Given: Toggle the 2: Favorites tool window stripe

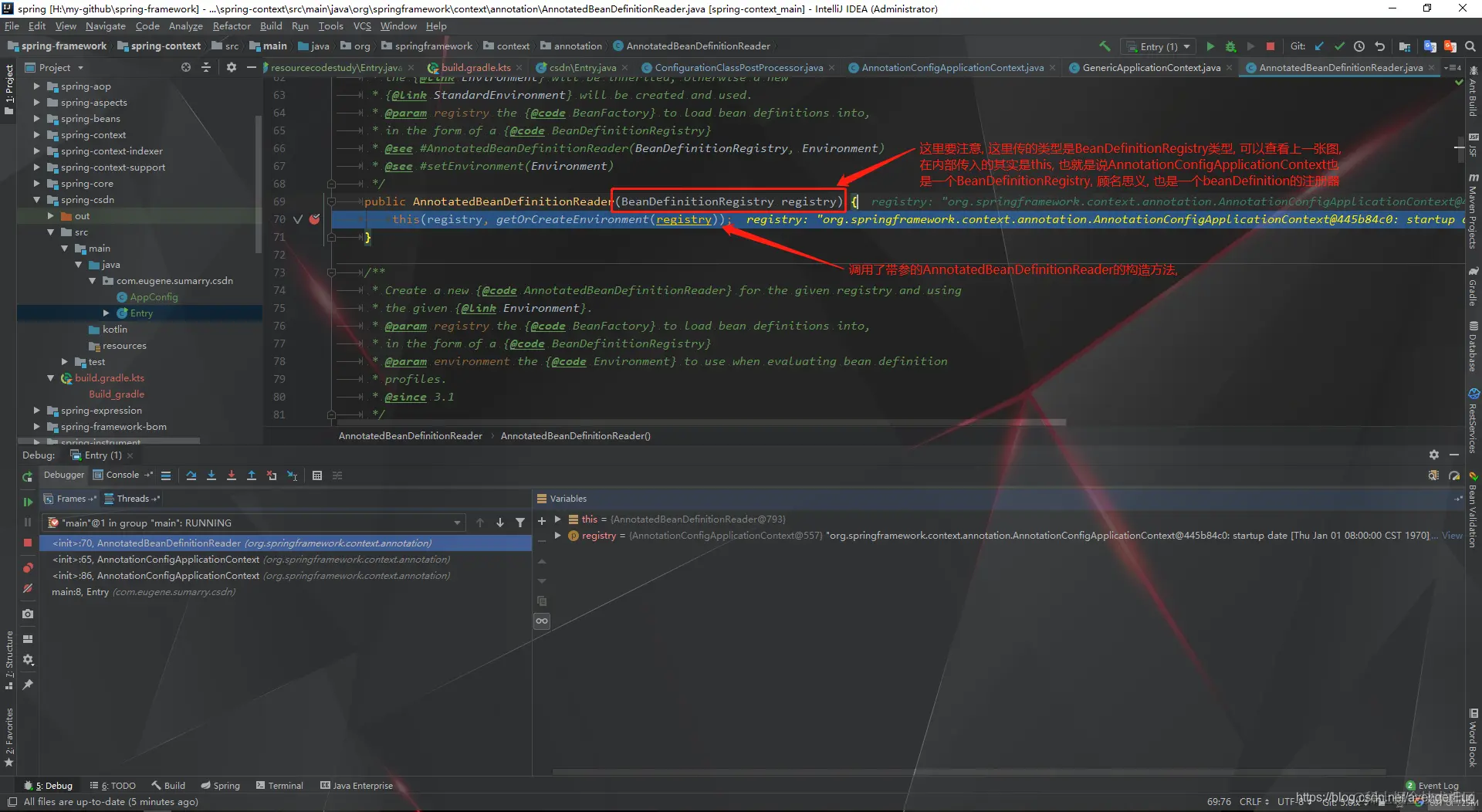Looking at the screenshot, I should point(8,737).
